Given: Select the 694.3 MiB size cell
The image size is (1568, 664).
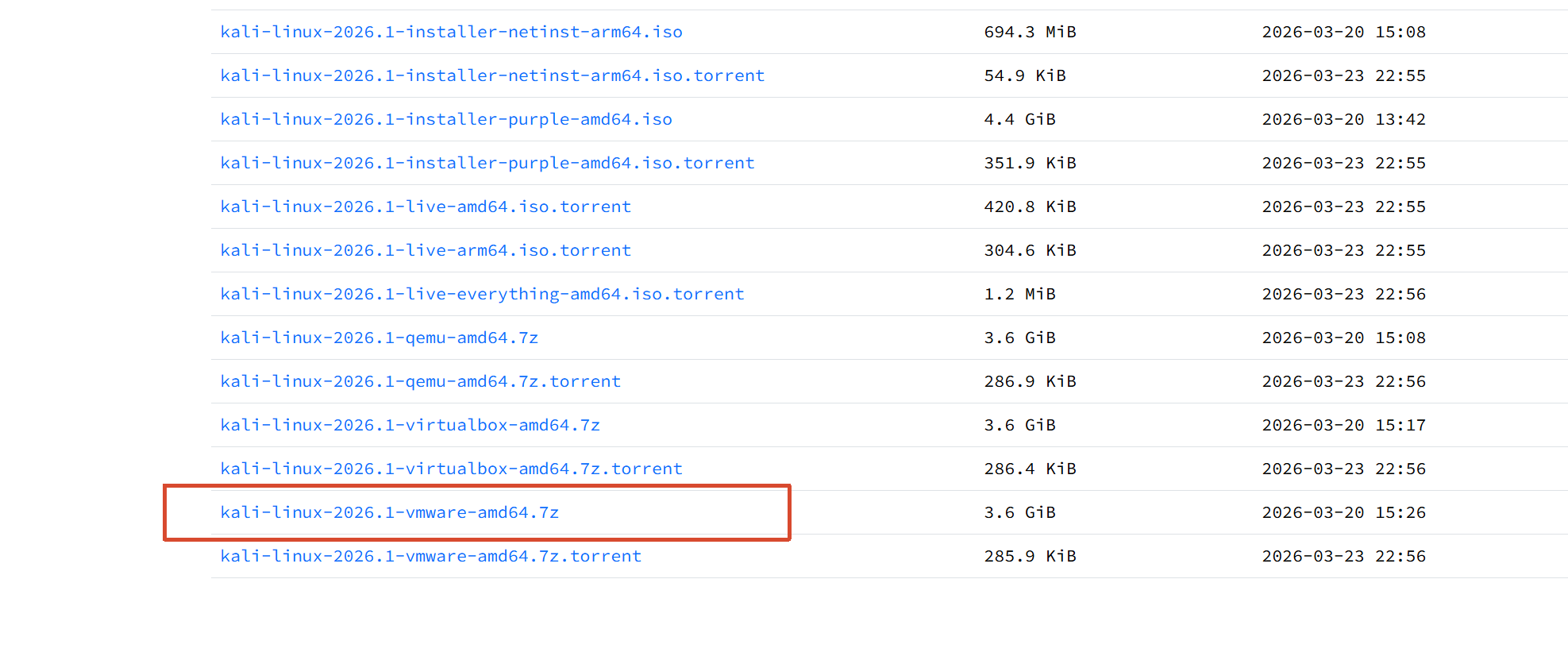Looking at the screenshot, I should click(1030, 32).
